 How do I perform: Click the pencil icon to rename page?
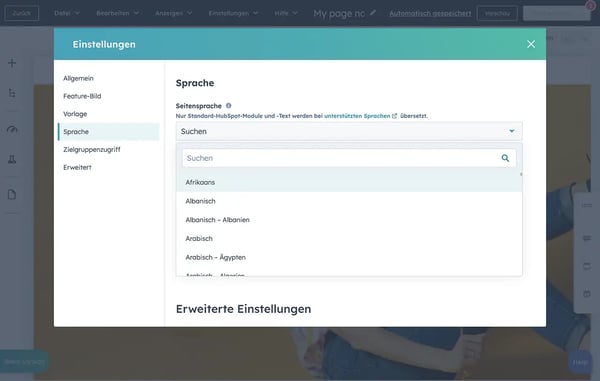pyautogui.click(x=373, y=13)
